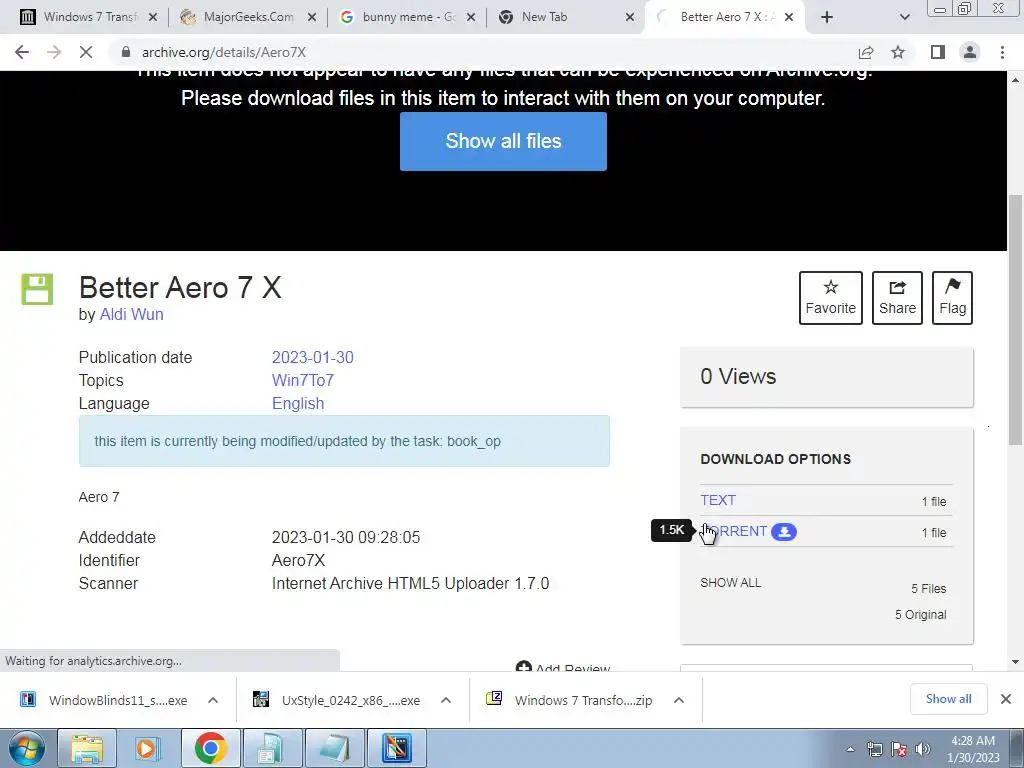Click the Chrome taskbar icon
Image resolution: width=1024 pixels, height=768 pixels.
[210, 748]
